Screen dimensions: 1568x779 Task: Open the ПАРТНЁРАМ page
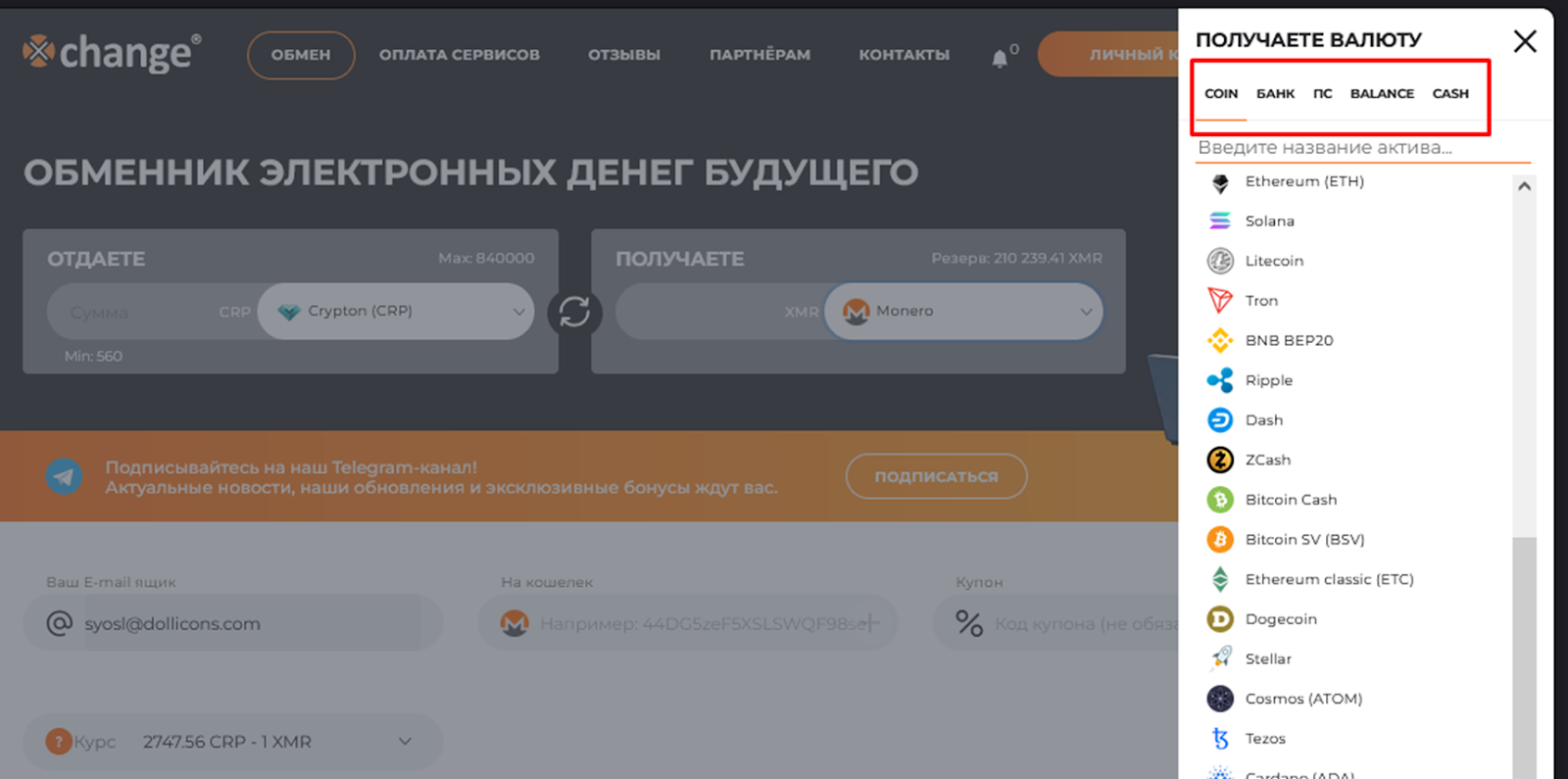pyautogui.click(x=760, y=55)
